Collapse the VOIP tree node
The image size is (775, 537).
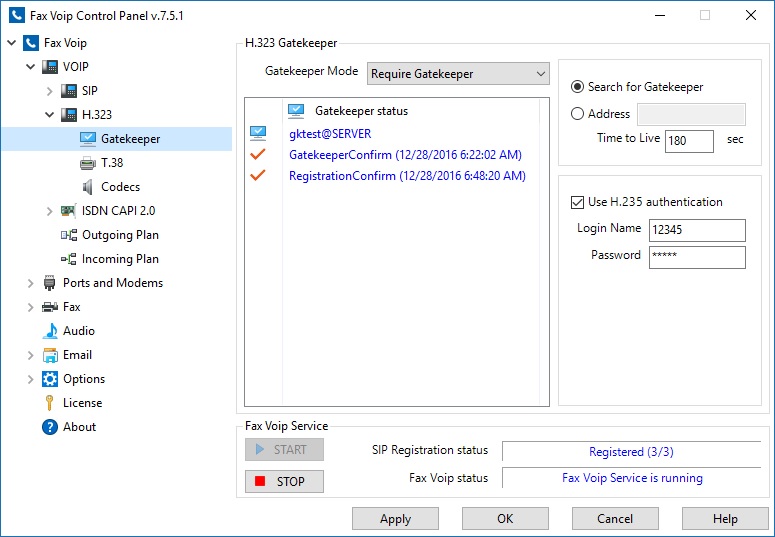coord(31,67)
